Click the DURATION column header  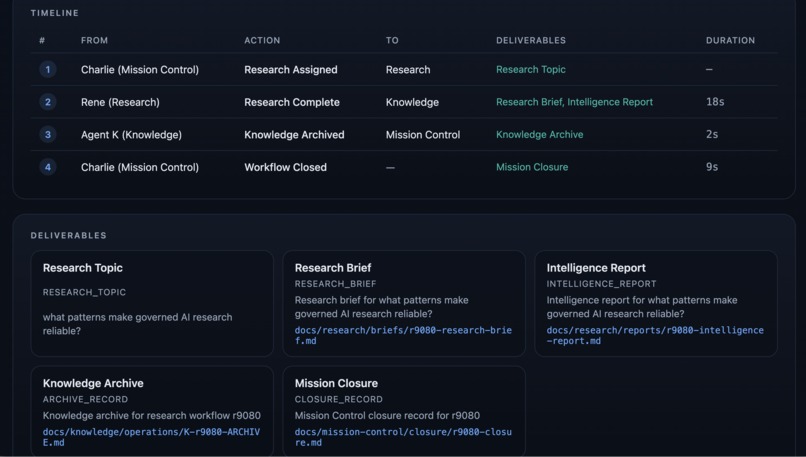coord(730,40)
